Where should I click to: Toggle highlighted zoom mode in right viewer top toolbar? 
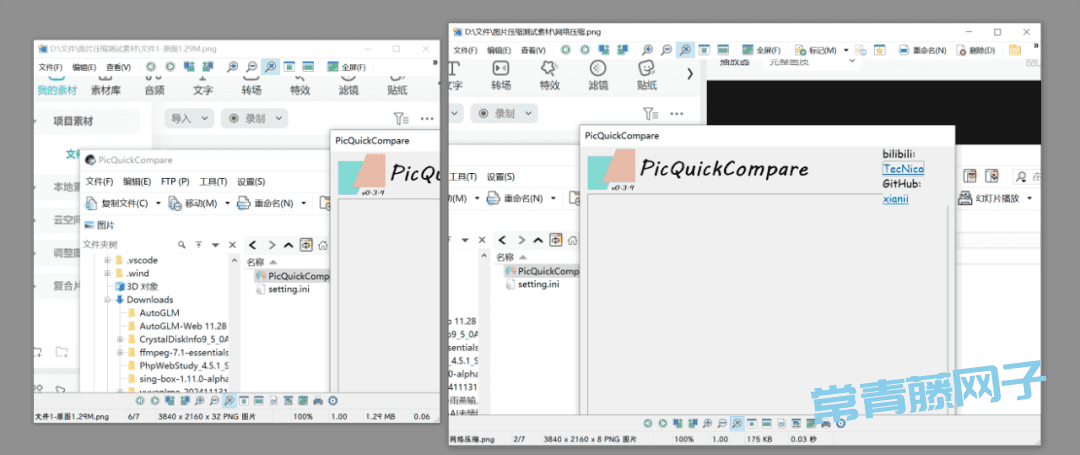pyautogui.click(x=685, y=50)
